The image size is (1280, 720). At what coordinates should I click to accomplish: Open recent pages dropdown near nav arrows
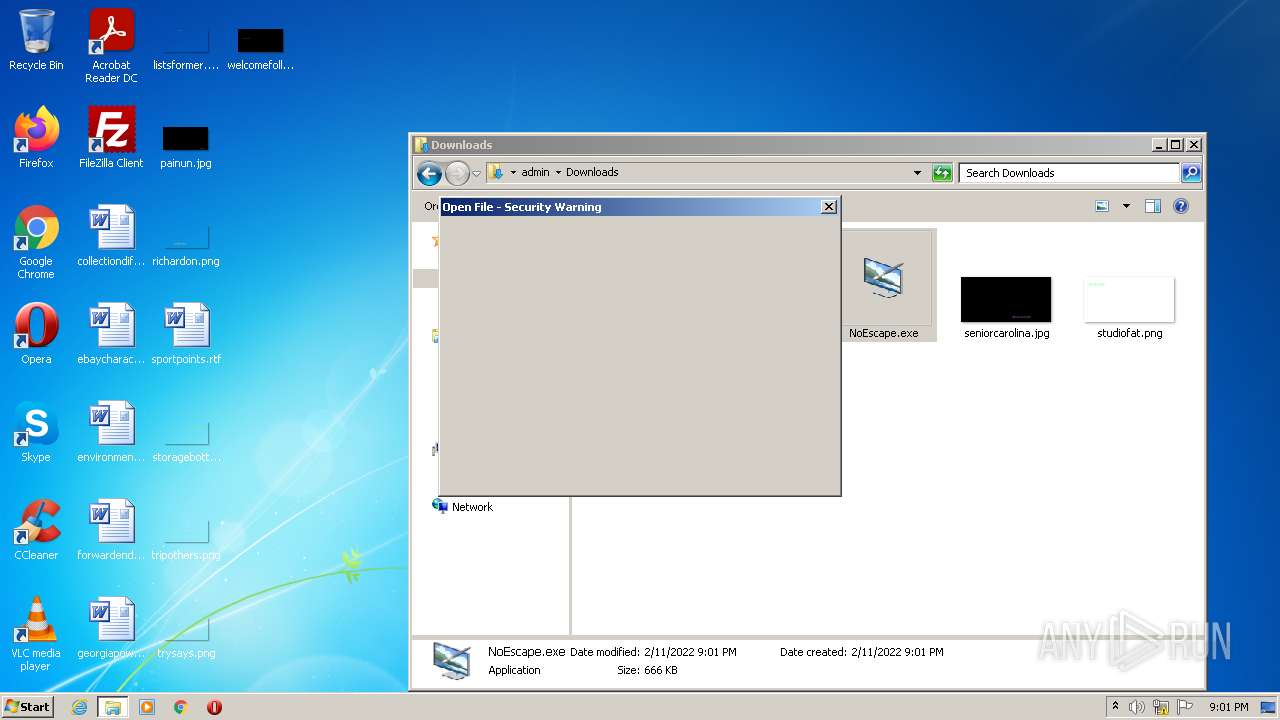pyautogui.click(x=477, y=174)
